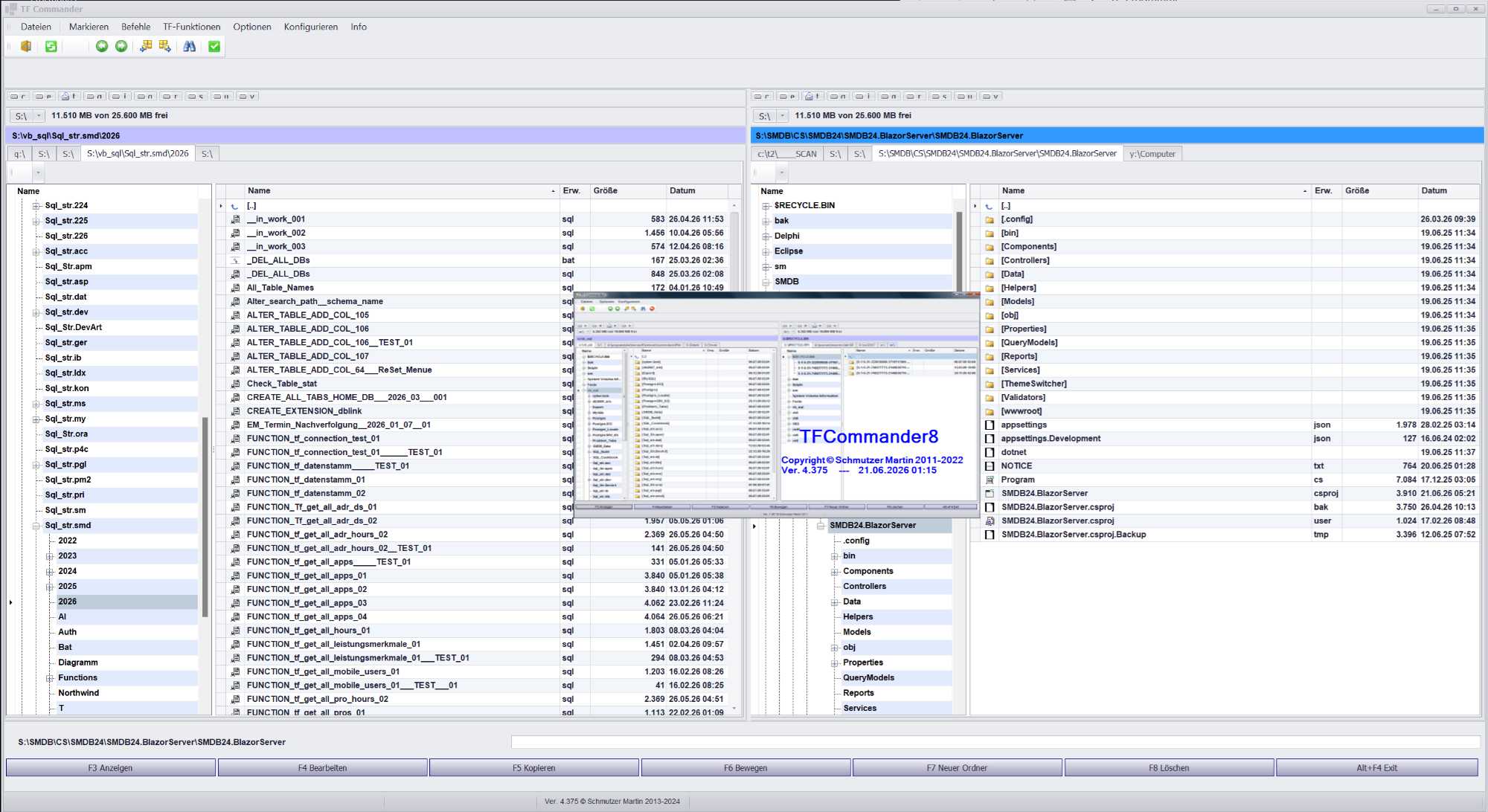
Task: Select drive s in the left drive bar
Action: [196, 96]
